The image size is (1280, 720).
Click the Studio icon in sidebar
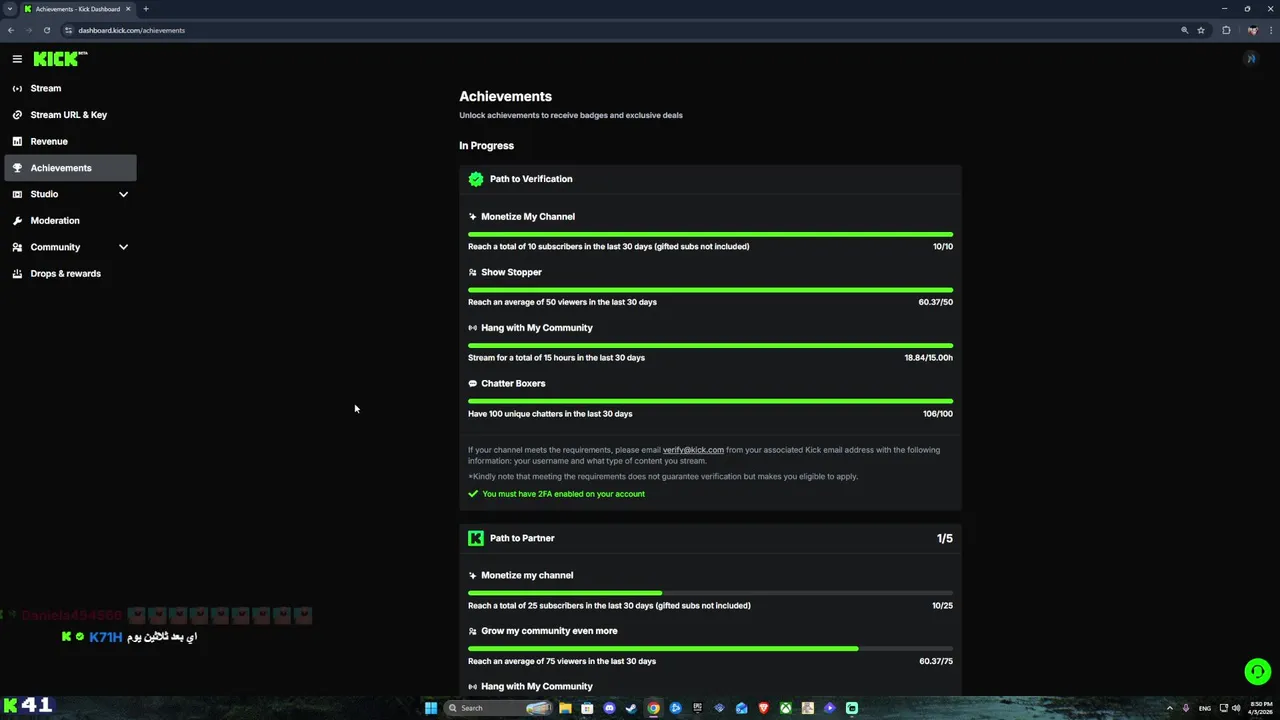point(17,194)
